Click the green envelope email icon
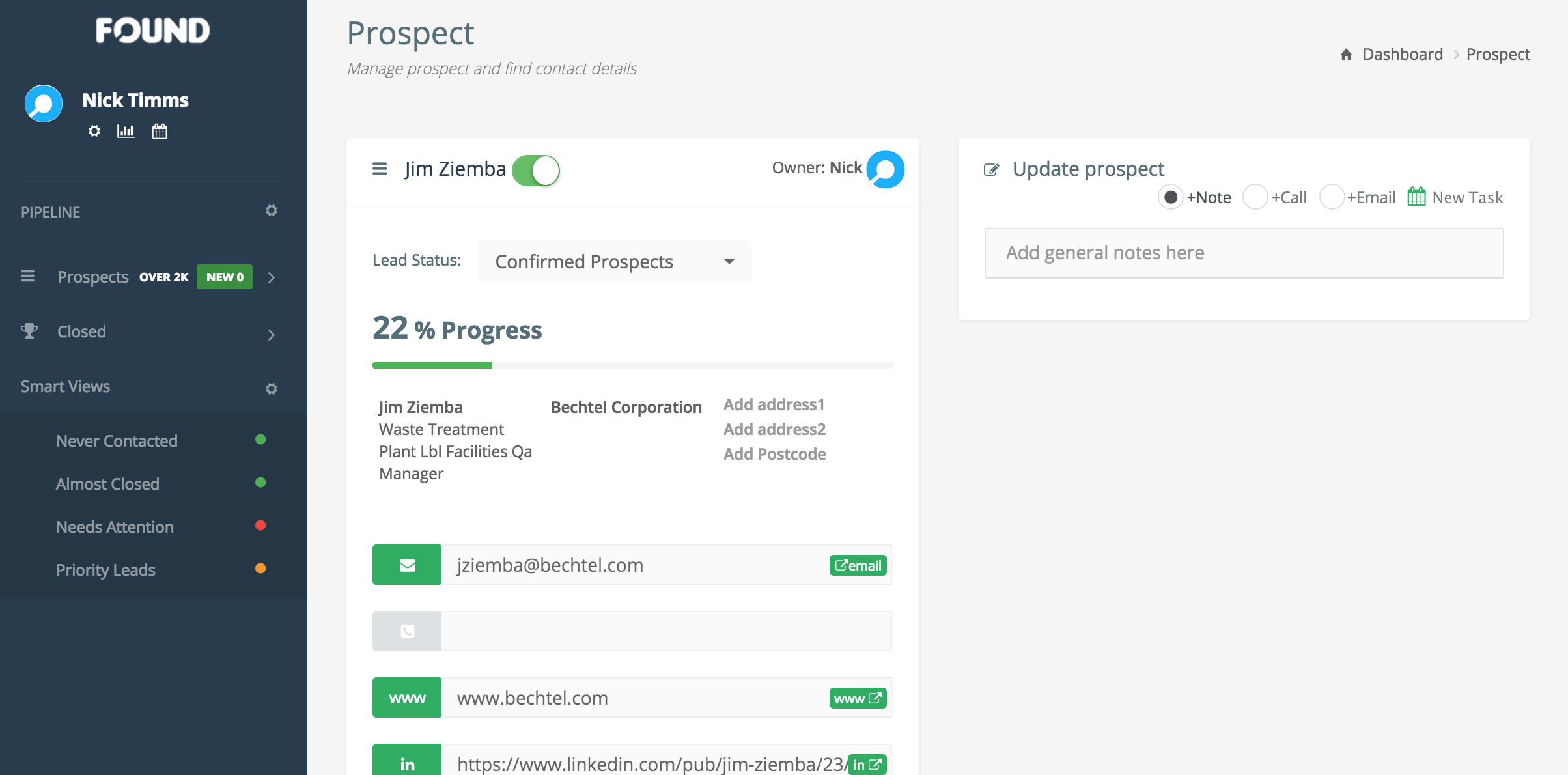 407,565
